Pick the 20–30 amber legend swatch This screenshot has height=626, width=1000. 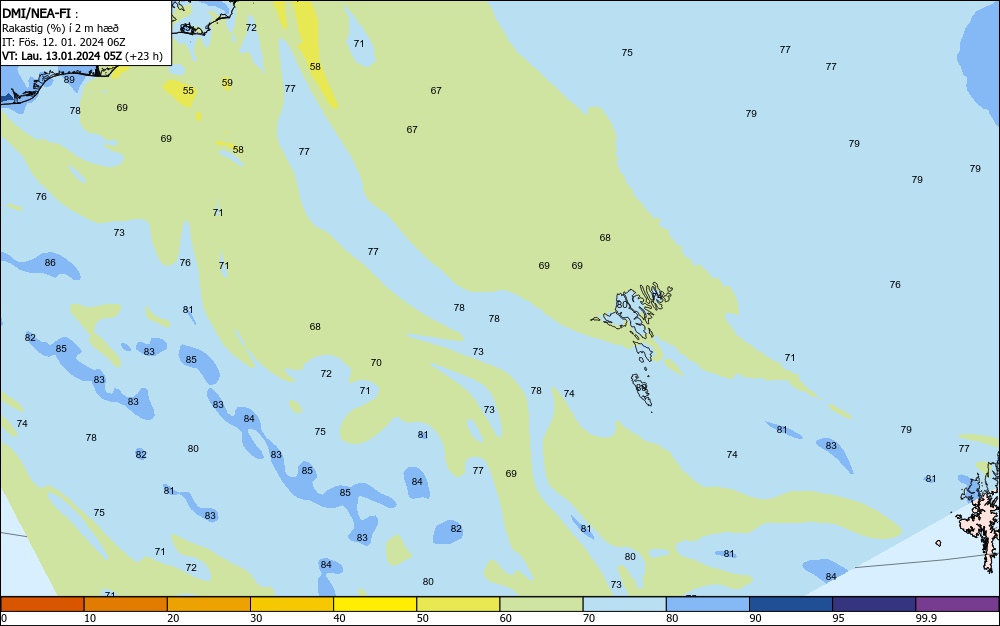tap(209, 604)
